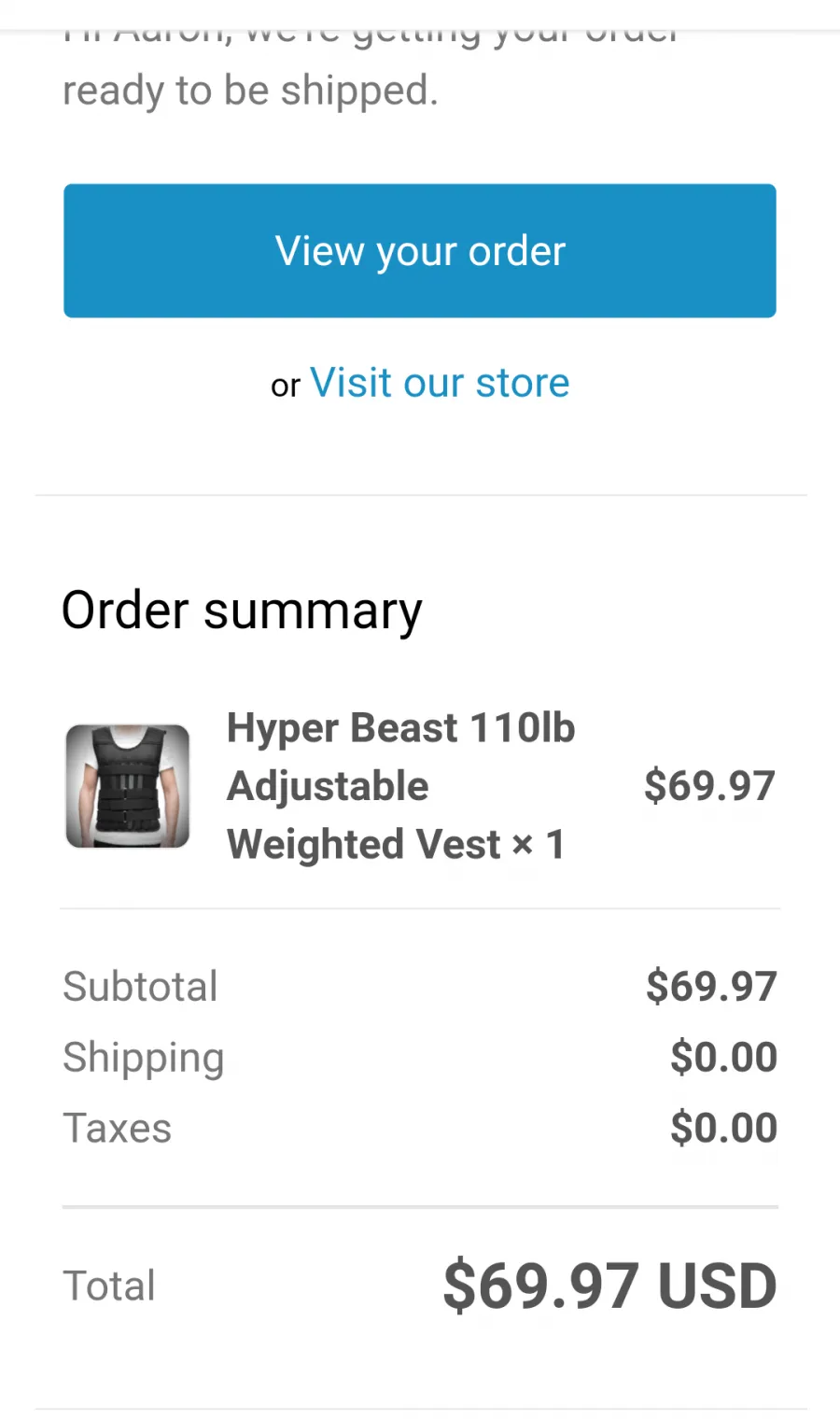The width and height of the screenshot is (840, 1419).
Task: Click the 'ready to be shipped' message text
Action: (x=250, y=91)
